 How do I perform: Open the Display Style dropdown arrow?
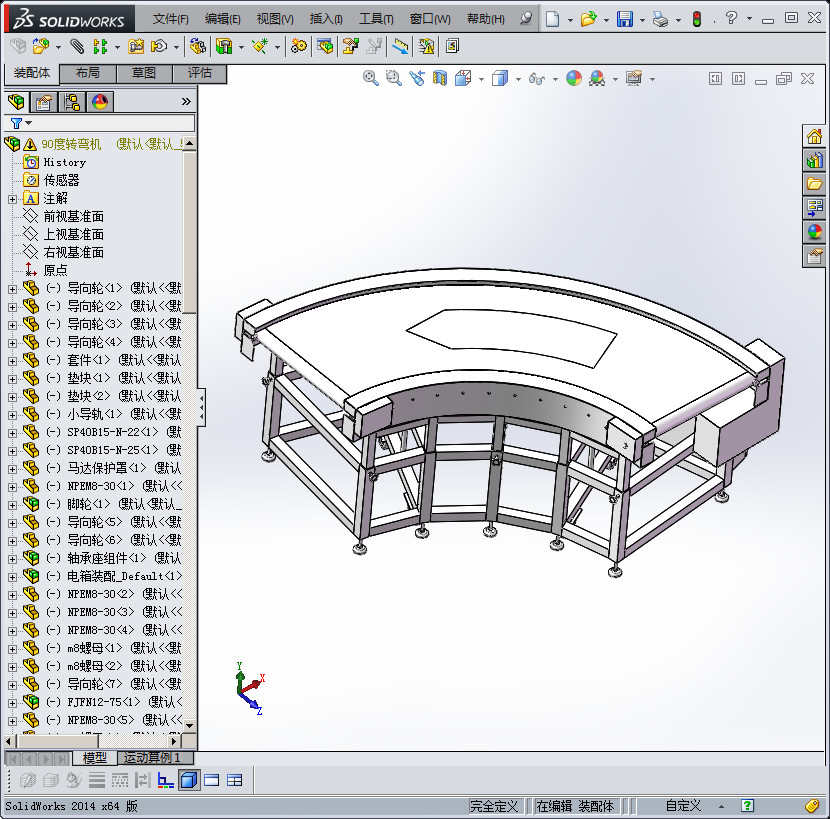(518, 79)
